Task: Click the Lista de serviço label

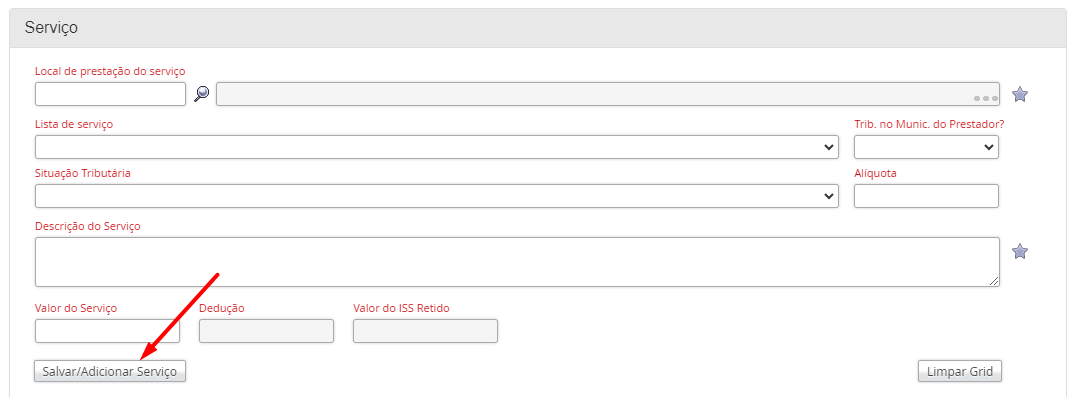Action: tap(74, 124)
